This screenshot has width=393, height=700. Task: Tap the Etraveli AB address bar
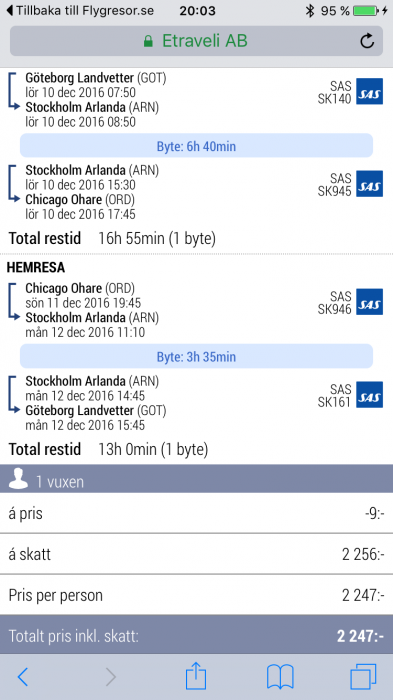tap(196, 41)
